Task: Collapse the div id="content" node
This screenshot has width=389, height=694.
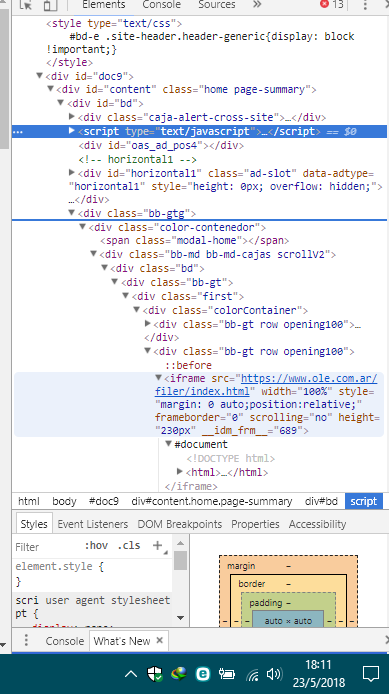Action: click(x=50, y=89)
